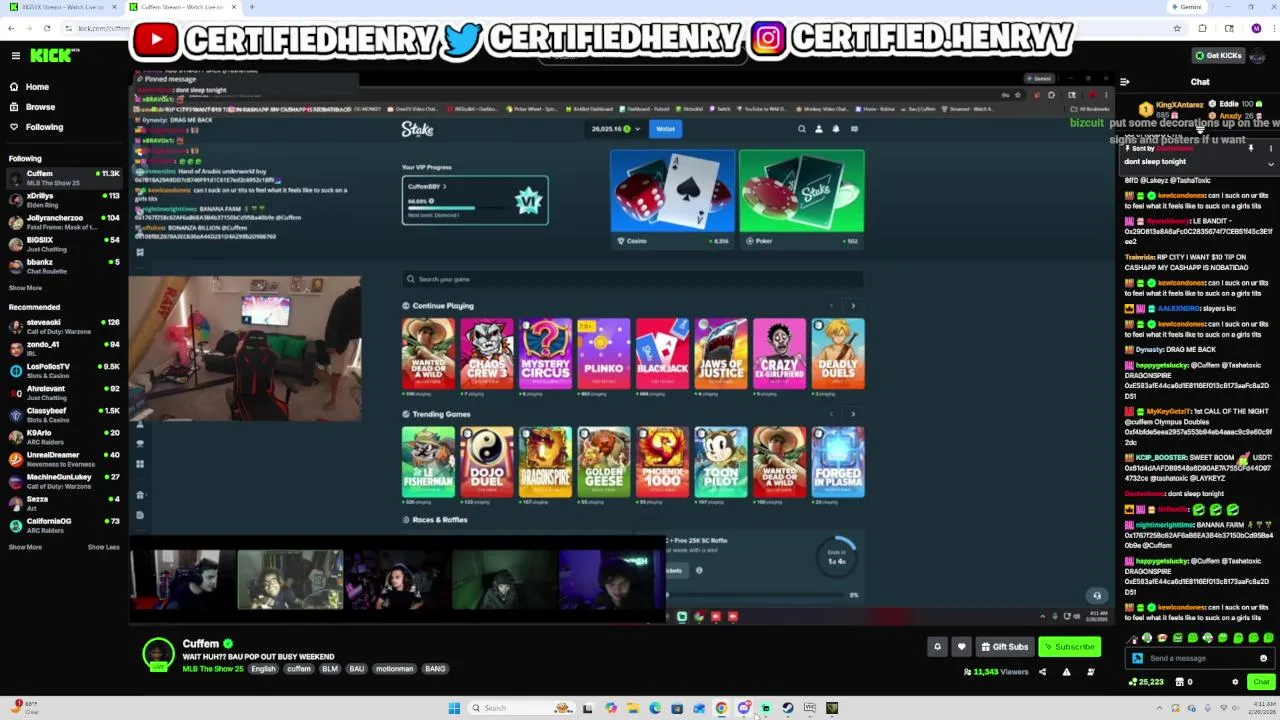Image resolution: width=1280 pixels, height=720 pixels.
Task: Click the green Chat send button
Action: pos(1260,682)
